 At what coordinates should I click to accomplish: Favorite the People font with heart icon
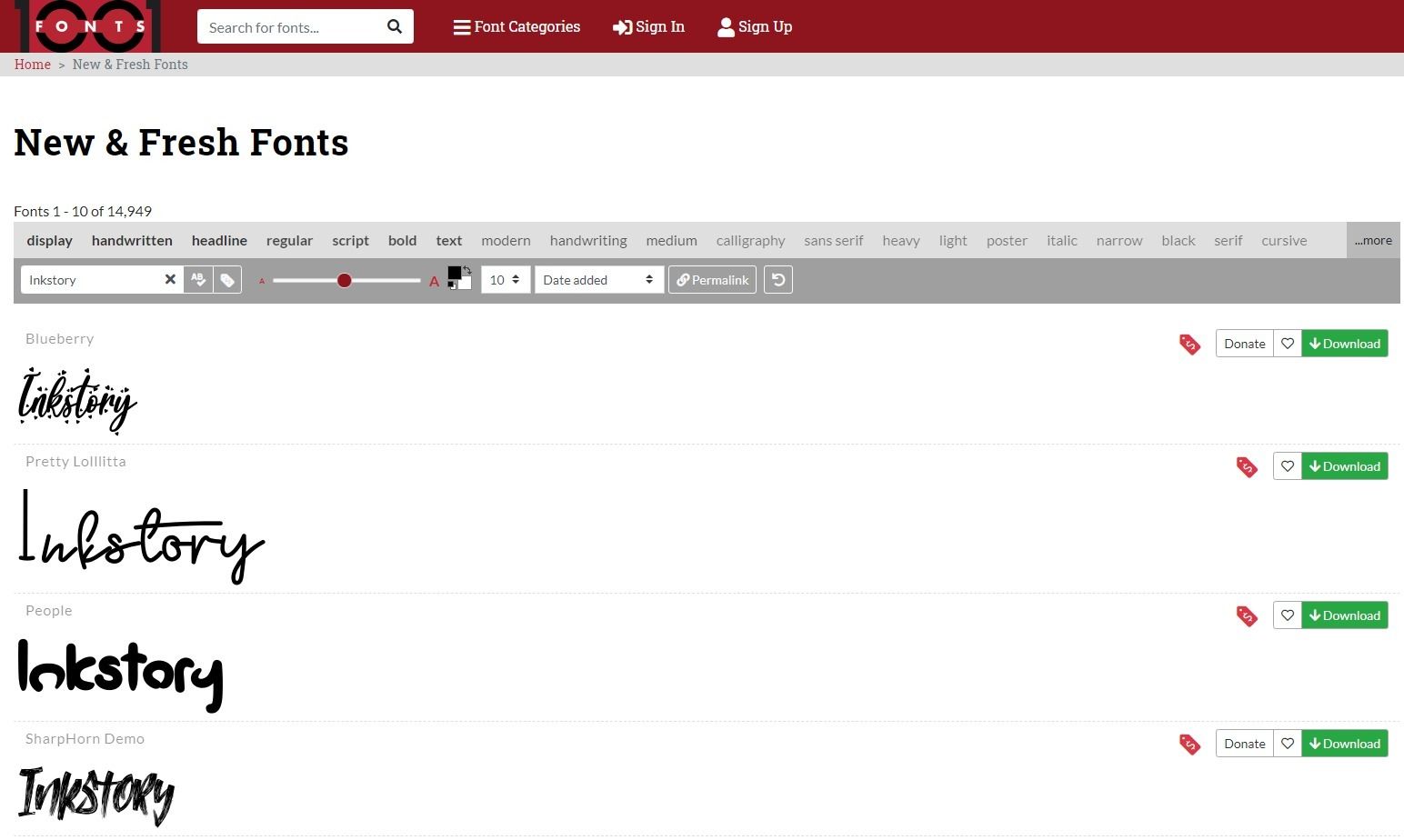pos(1288,615)
